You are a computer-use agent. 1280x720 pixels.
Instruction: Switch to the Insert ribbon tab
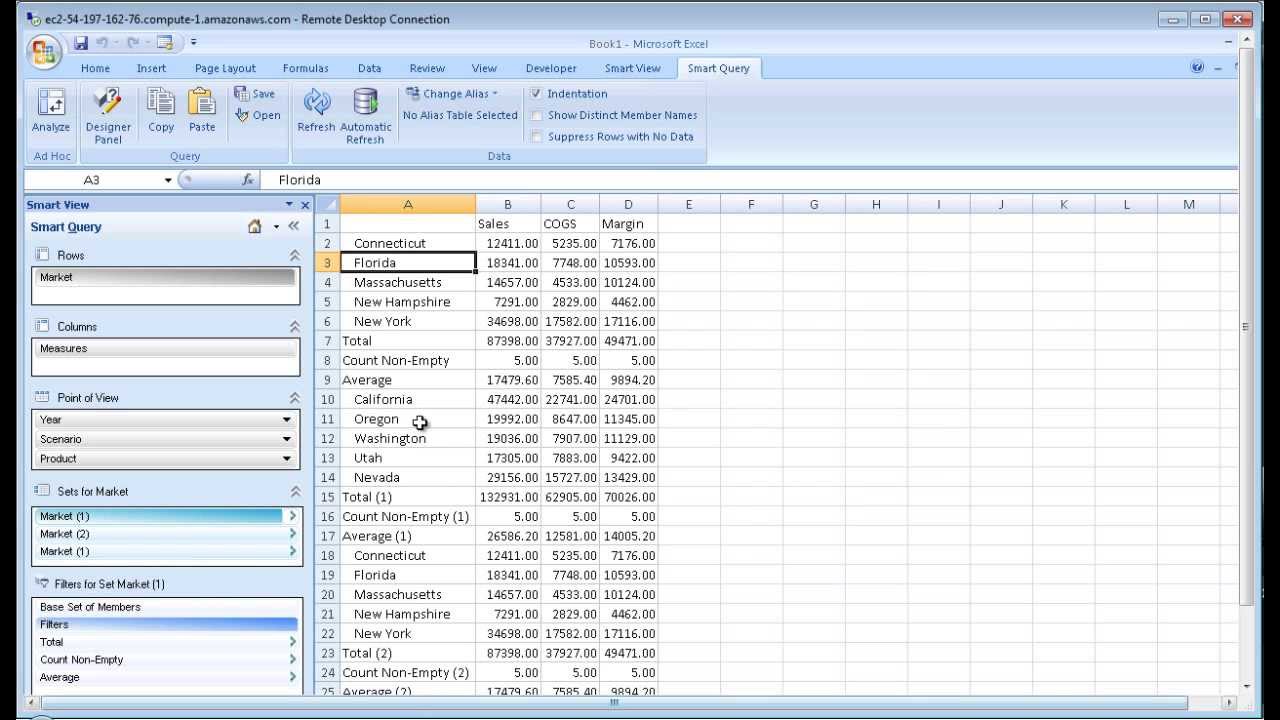tap(152, 68)
